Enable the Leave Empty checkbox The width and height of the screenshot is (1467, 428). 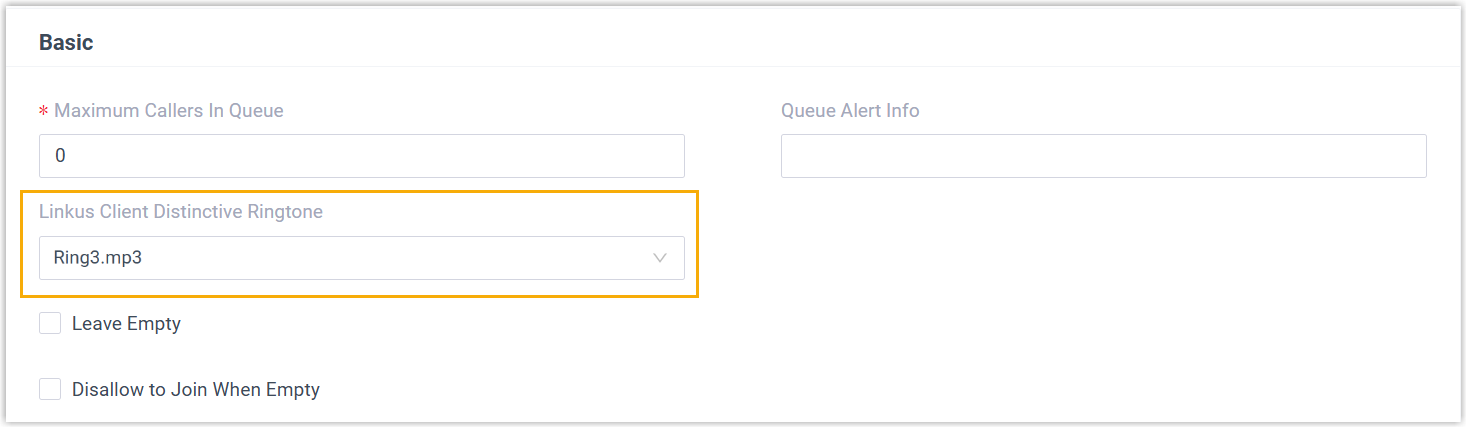pyautogui.click(x=50, y=323)
